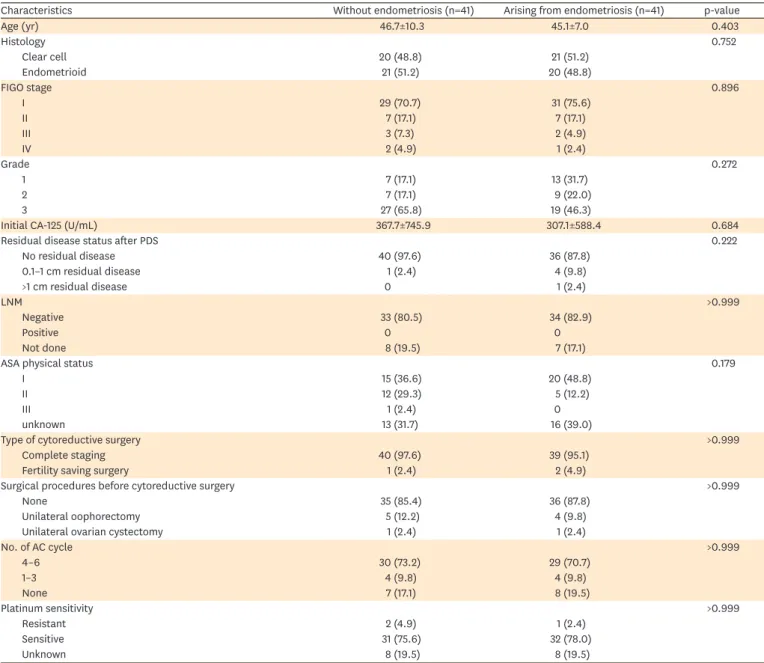Click FIGO stage III value '3 (7.3)'
Image resolution: width=764 pixels, height=663 pixels.
point(400,133)
